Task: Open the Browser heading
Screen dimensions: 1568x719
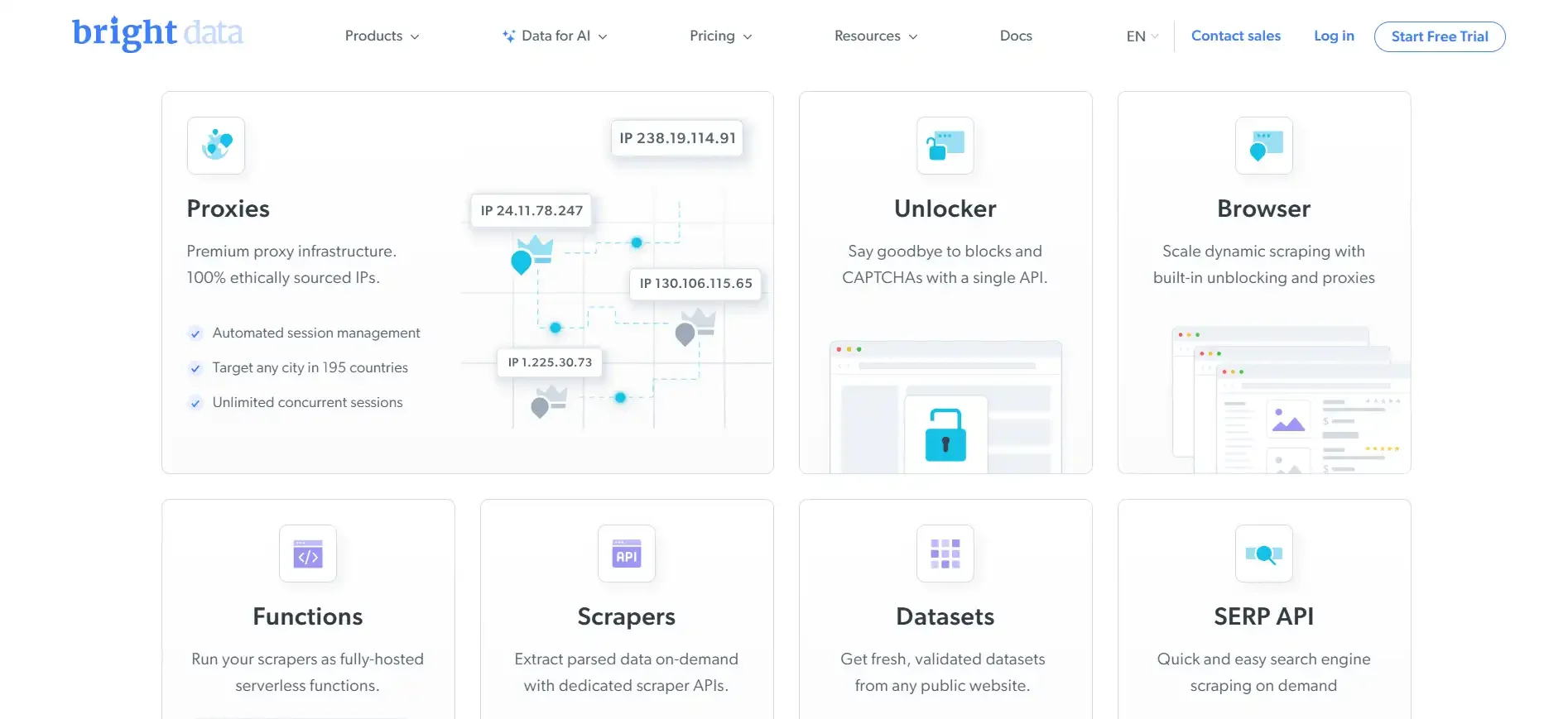Action: [1264, 209]
